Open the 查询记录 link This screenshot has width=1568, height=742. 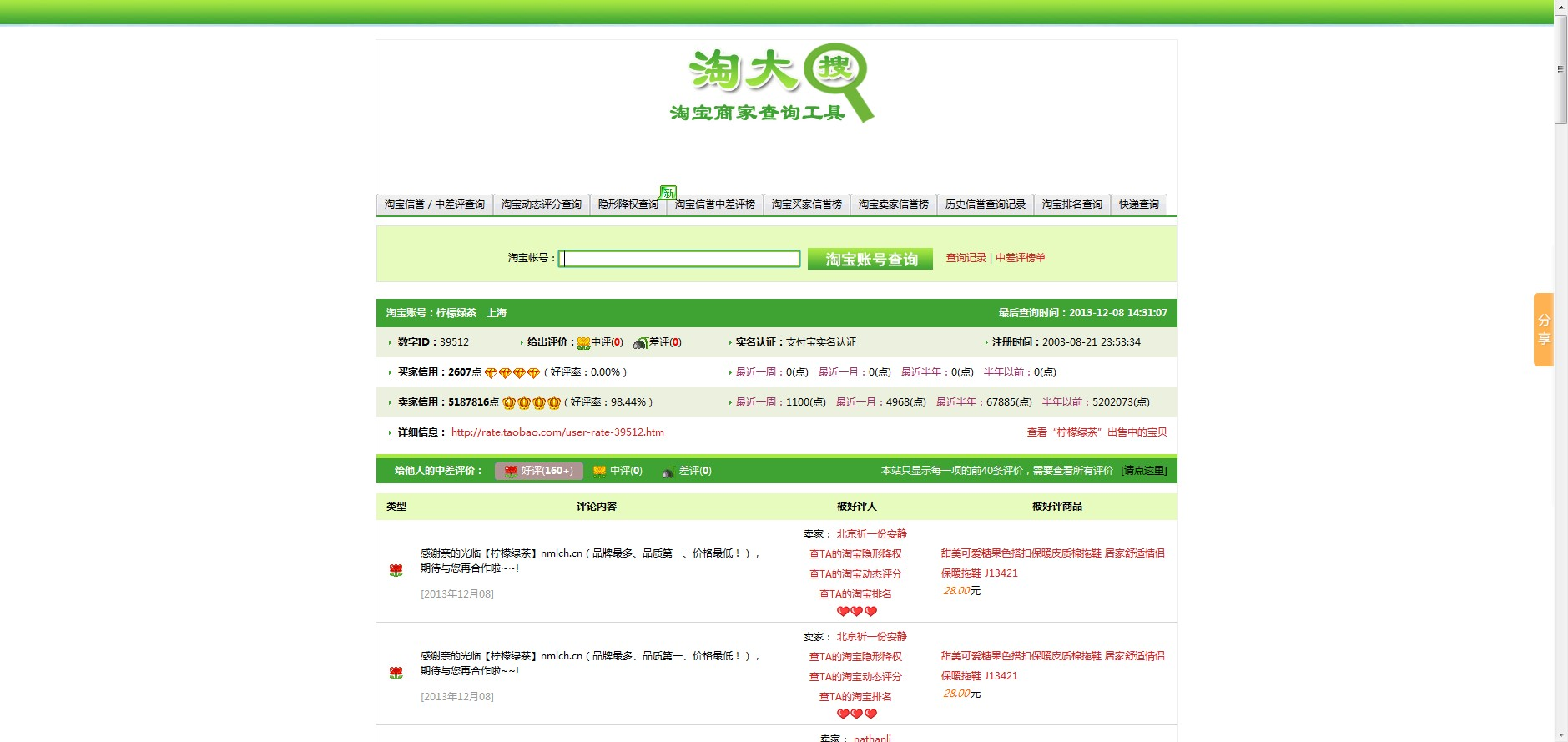966,258
